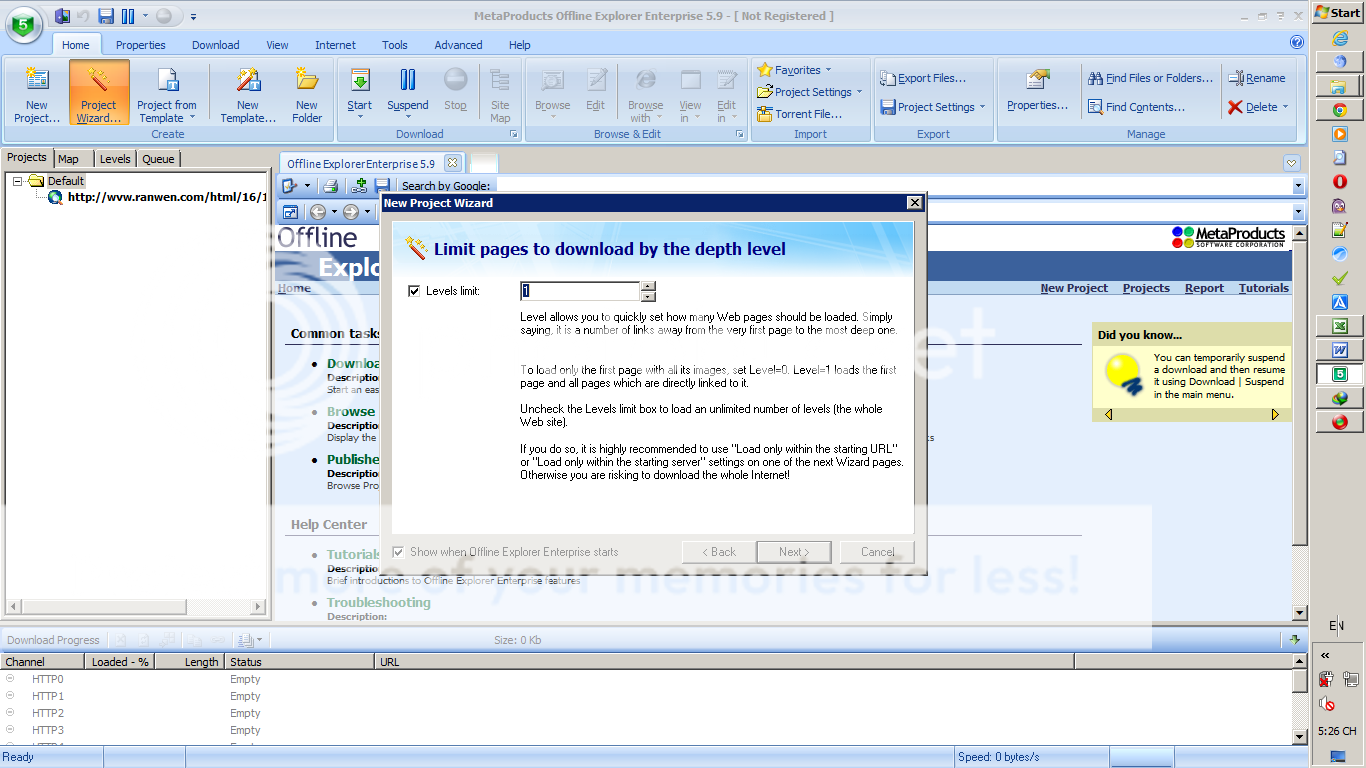Expand the Delete dropdown arrow
This screenshot has width=1366, height=768.
(x=1285, y=107)
